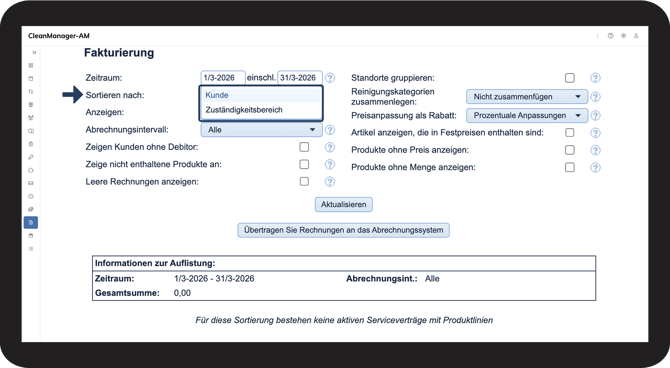Show help for Standorte gruppieren
670x368 pixels.
pos(595,78)
